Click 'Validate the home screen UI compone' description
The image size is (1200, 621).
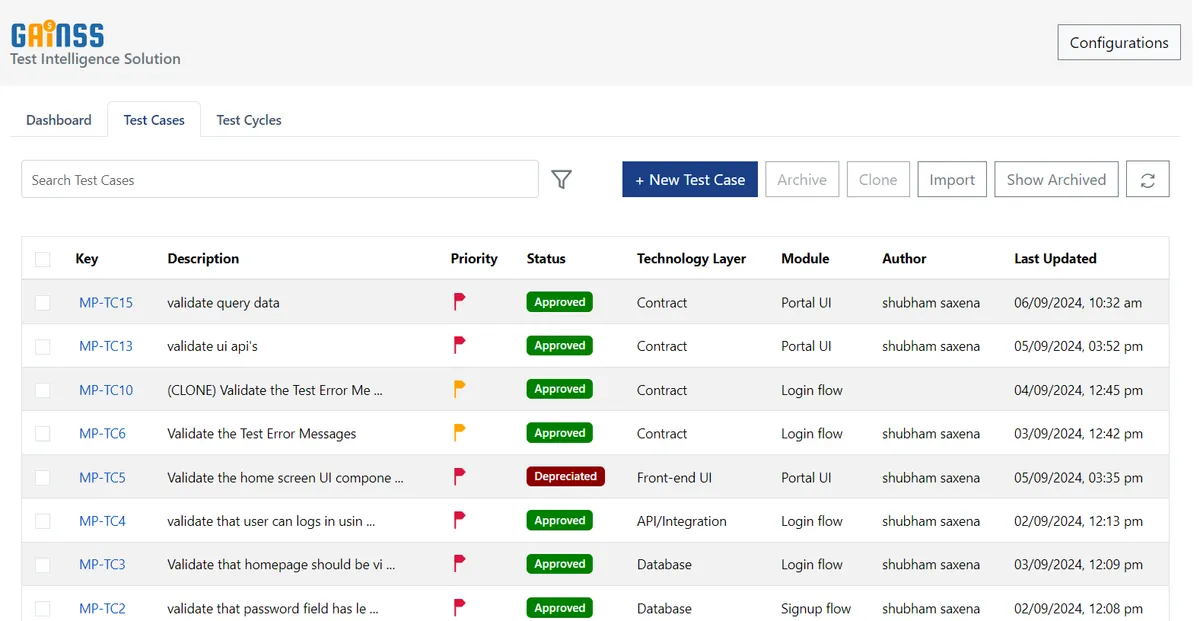click(285, 478)
